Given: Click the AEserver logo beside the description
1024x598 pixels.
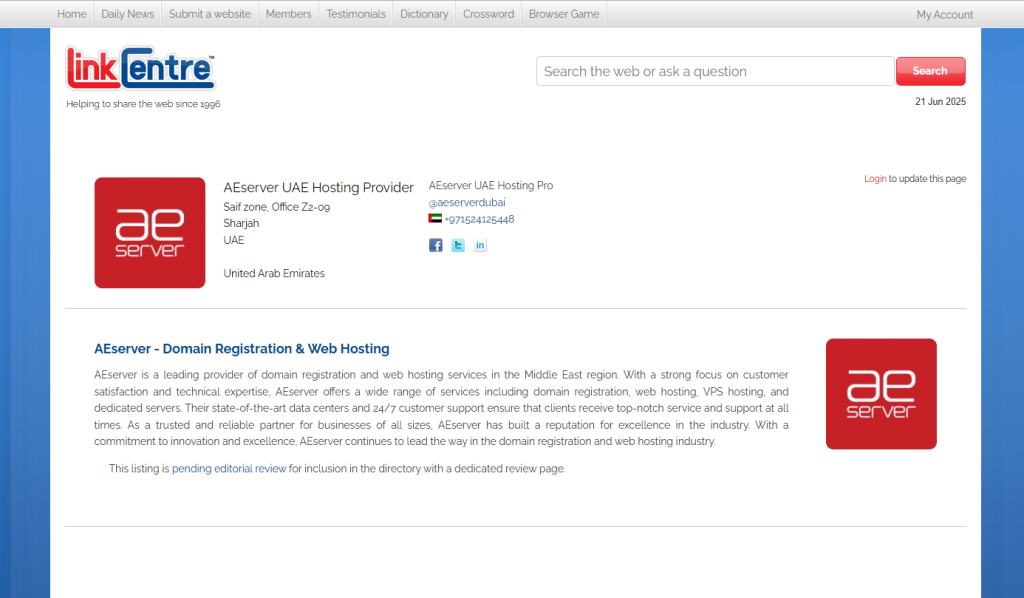Looking at the screenshot, I should 881,394.
